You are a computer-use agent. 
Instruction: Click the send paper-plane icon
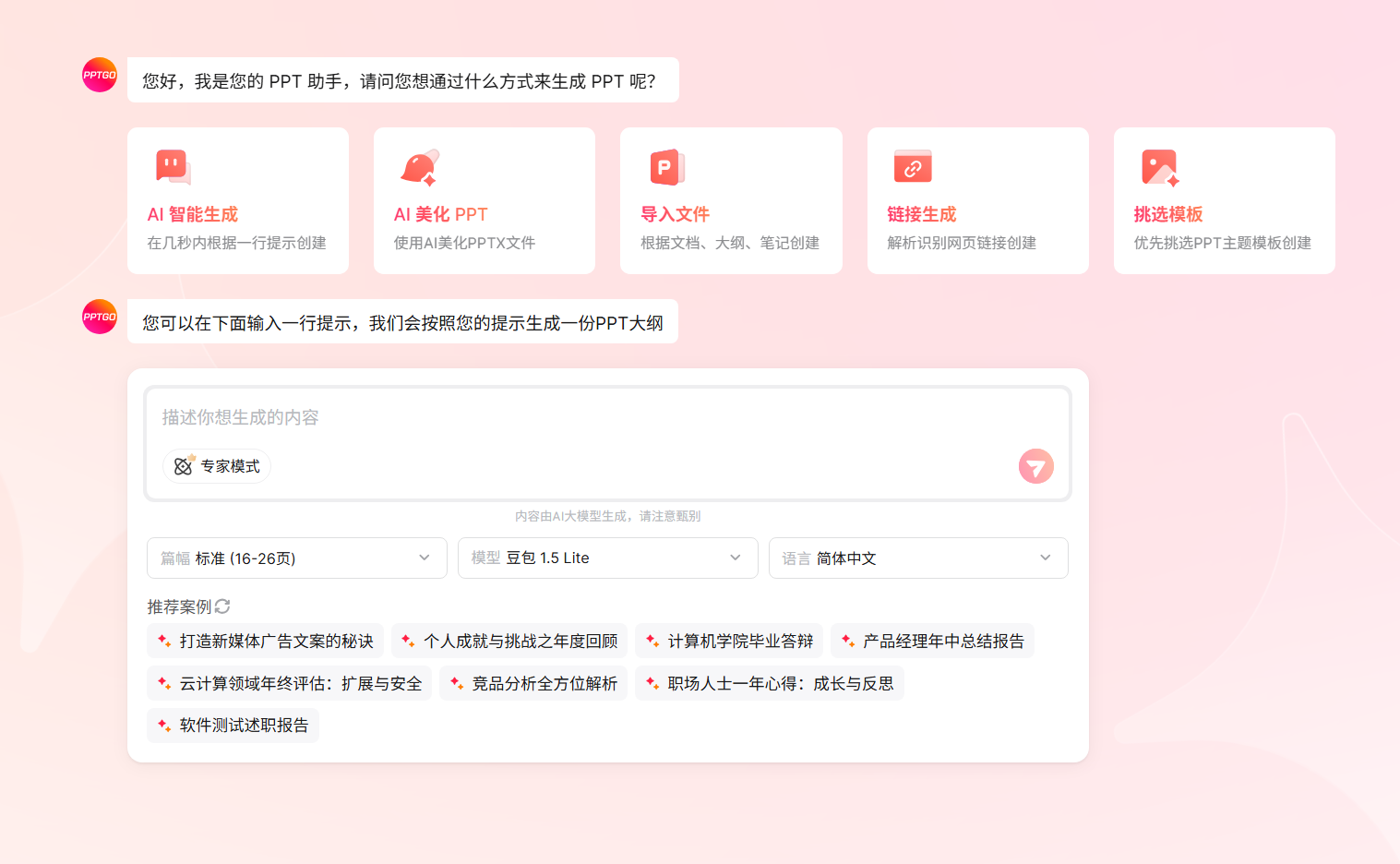tap(1035, 466)
